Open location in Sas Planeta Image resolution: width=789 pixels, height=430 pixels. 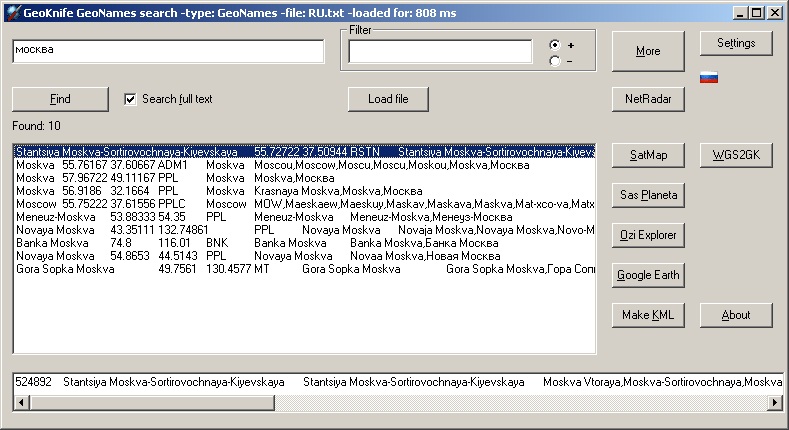(648, 195)
